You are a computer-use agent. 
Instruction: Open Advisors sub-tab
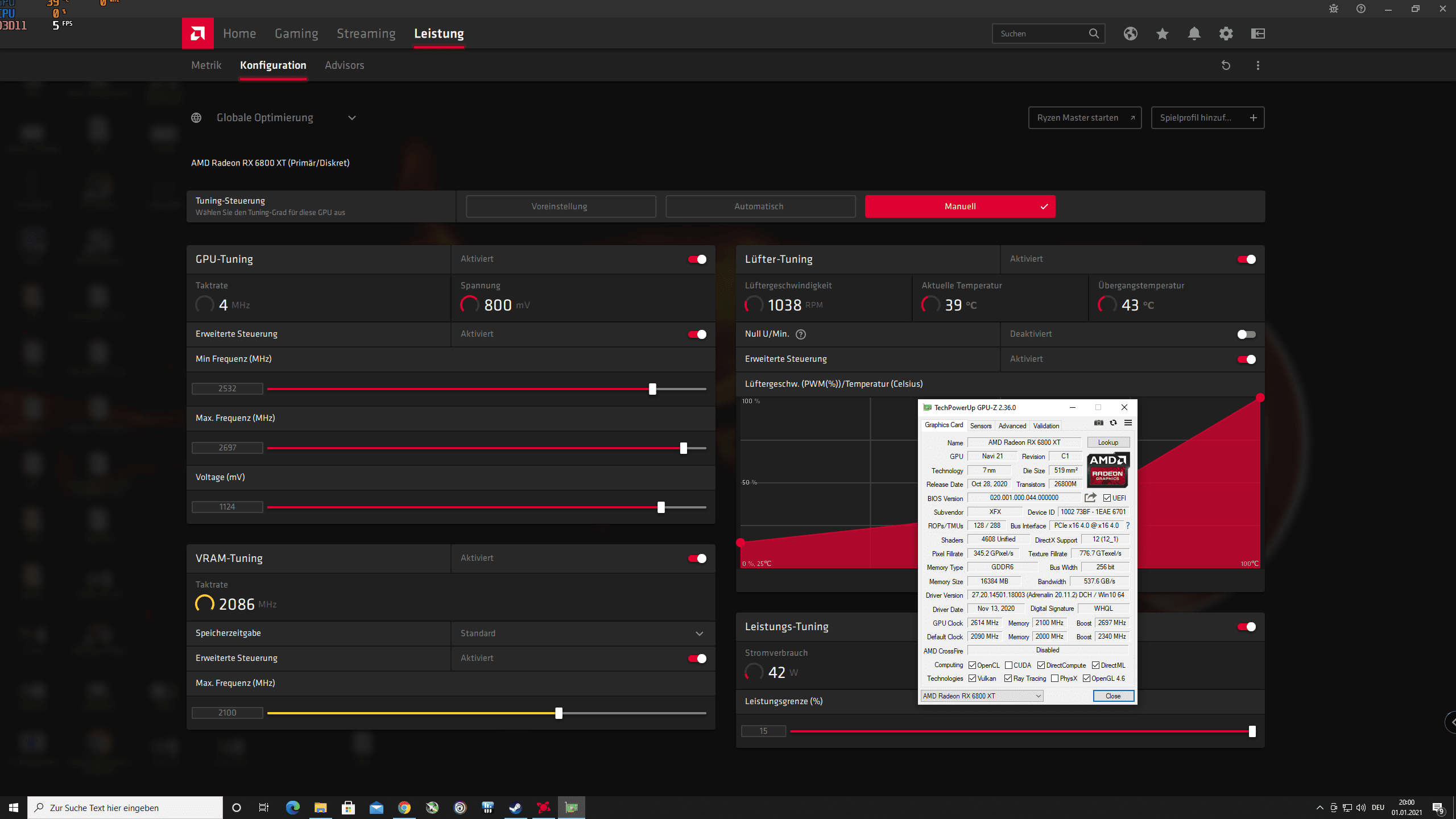(x=344, y=65)
